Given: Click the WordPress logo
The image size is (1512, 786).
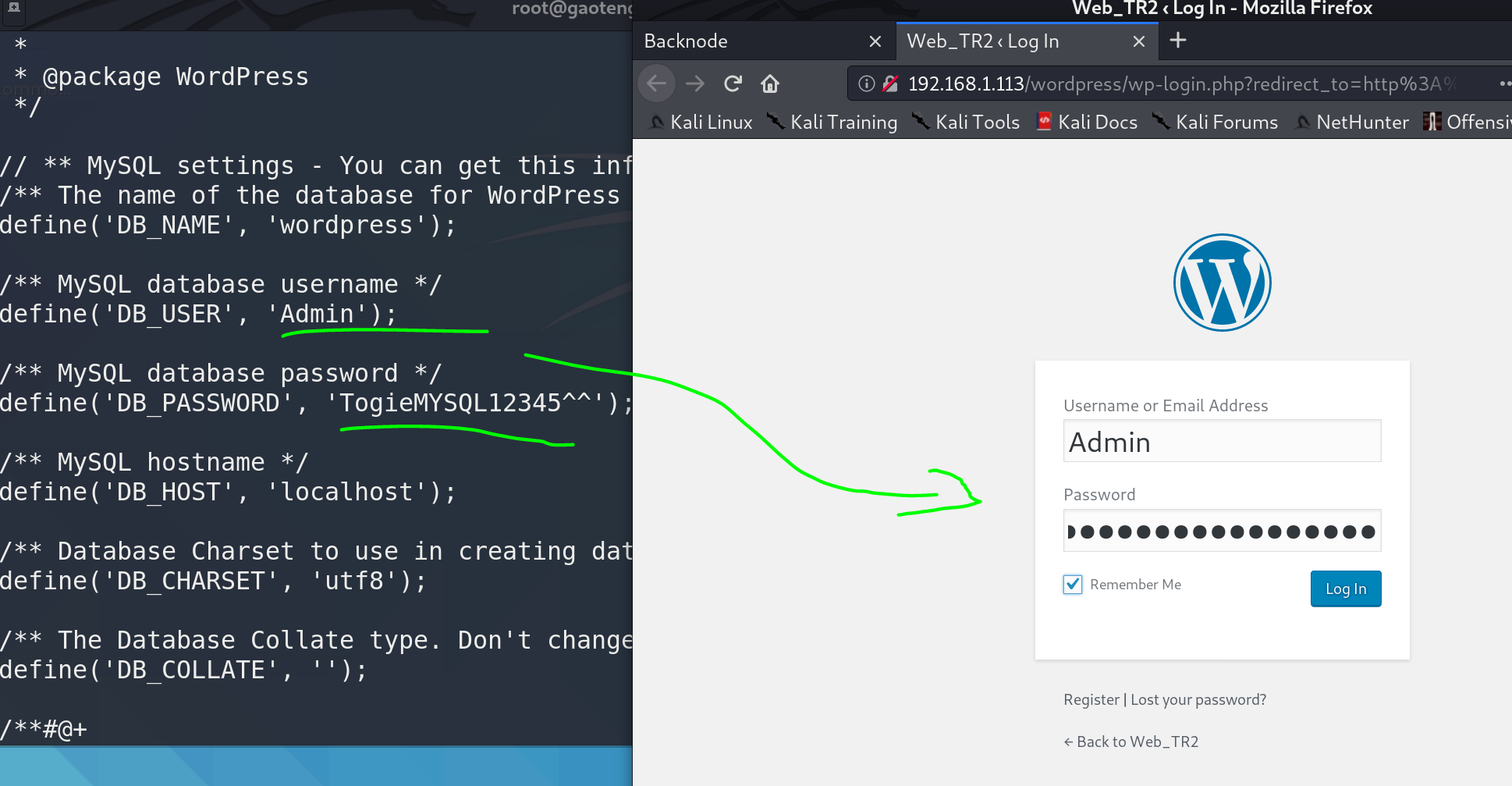Looking at the screenshot, I should coord(1222,283).
